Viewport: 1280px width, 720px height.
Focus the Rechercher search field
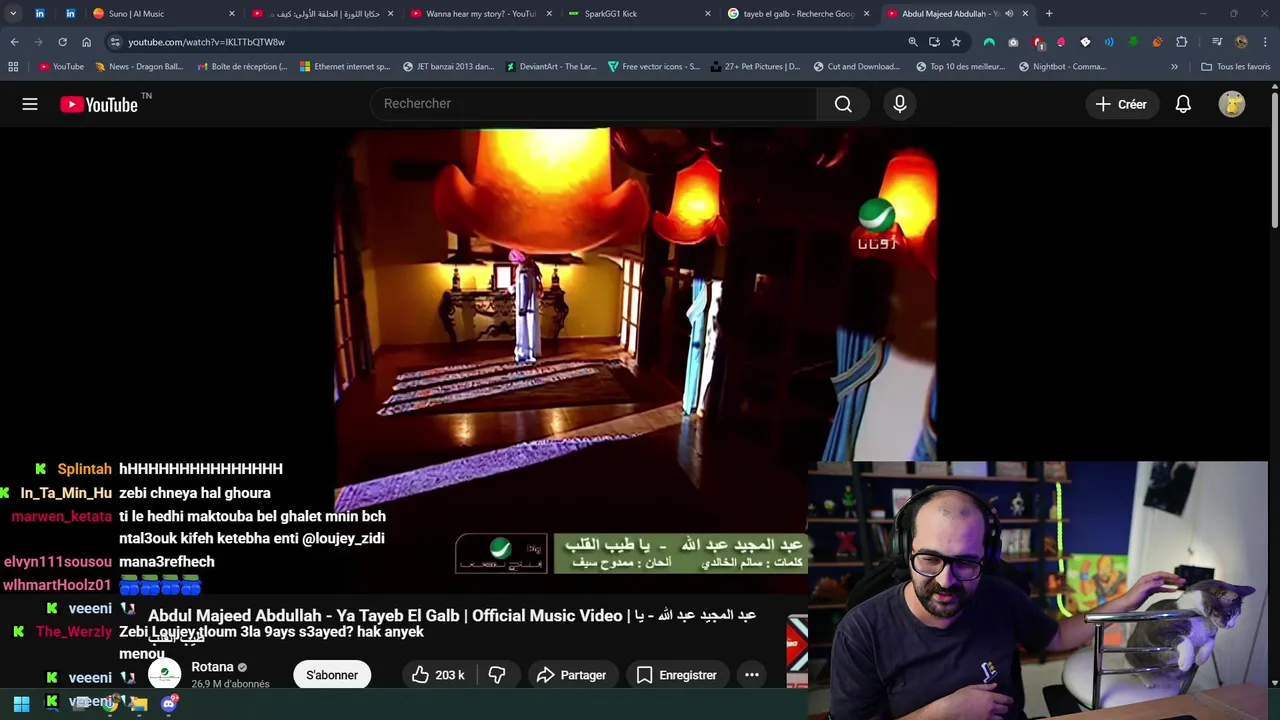(x=593, y=104)
